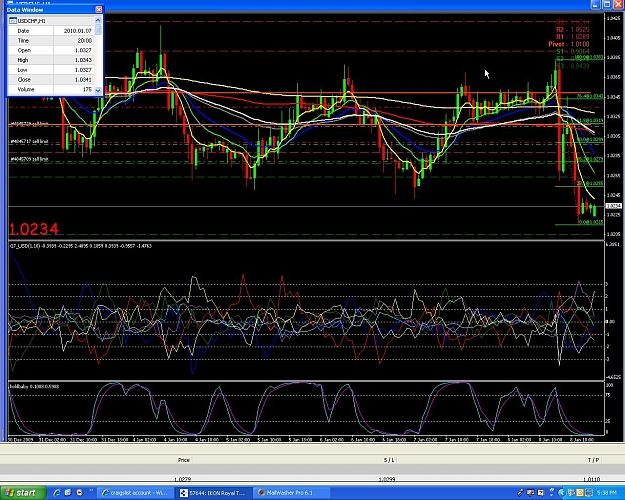Expand the Quick Launch overflow chevron
The height and width of the screenshot is (500, 625).
tap(91, 491)
